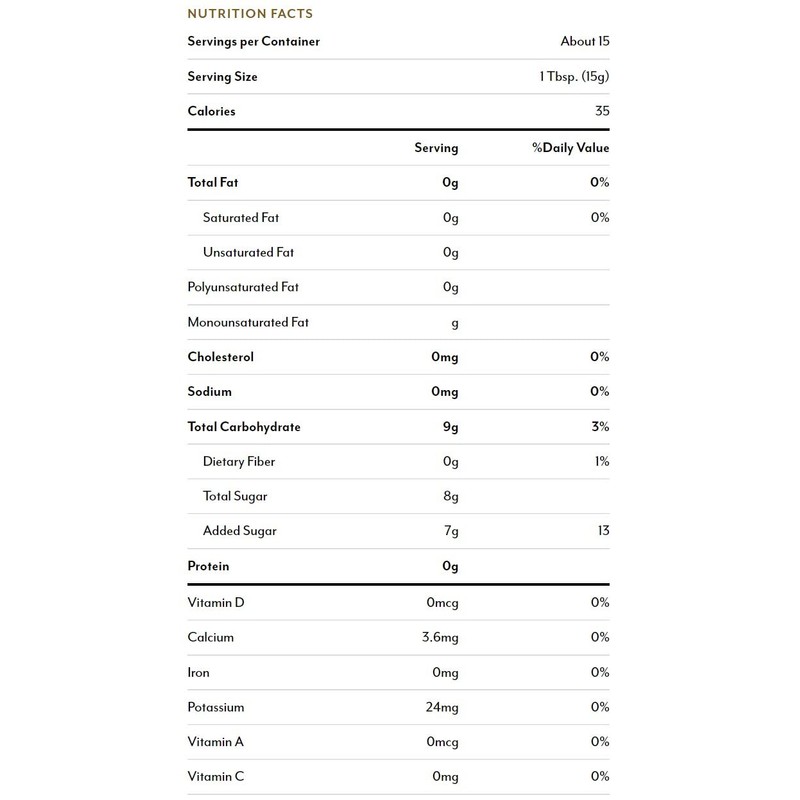Screen dimensions: 800x800
Task: Click the About 15 servings value
Action: tap(585, 42)
